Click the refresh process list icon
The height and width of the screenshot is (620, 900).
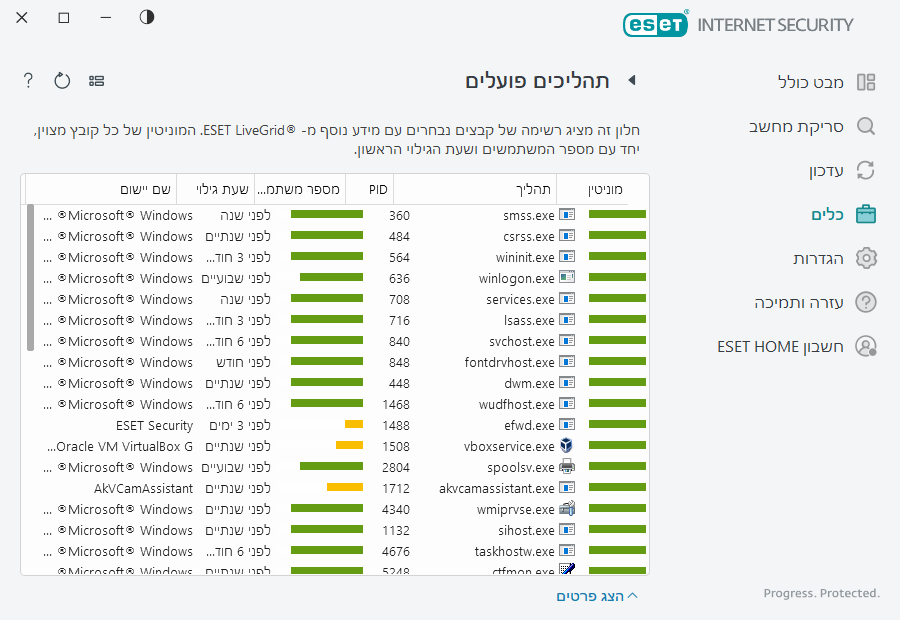(62, 80)
